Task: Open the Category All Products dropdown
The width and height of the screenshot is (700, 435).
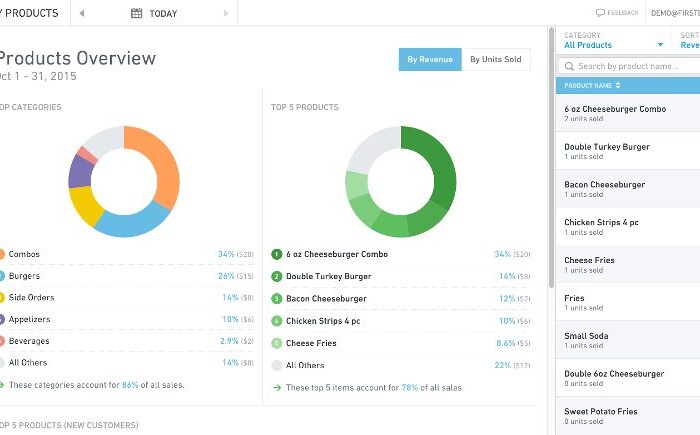Action: point(614,45)
